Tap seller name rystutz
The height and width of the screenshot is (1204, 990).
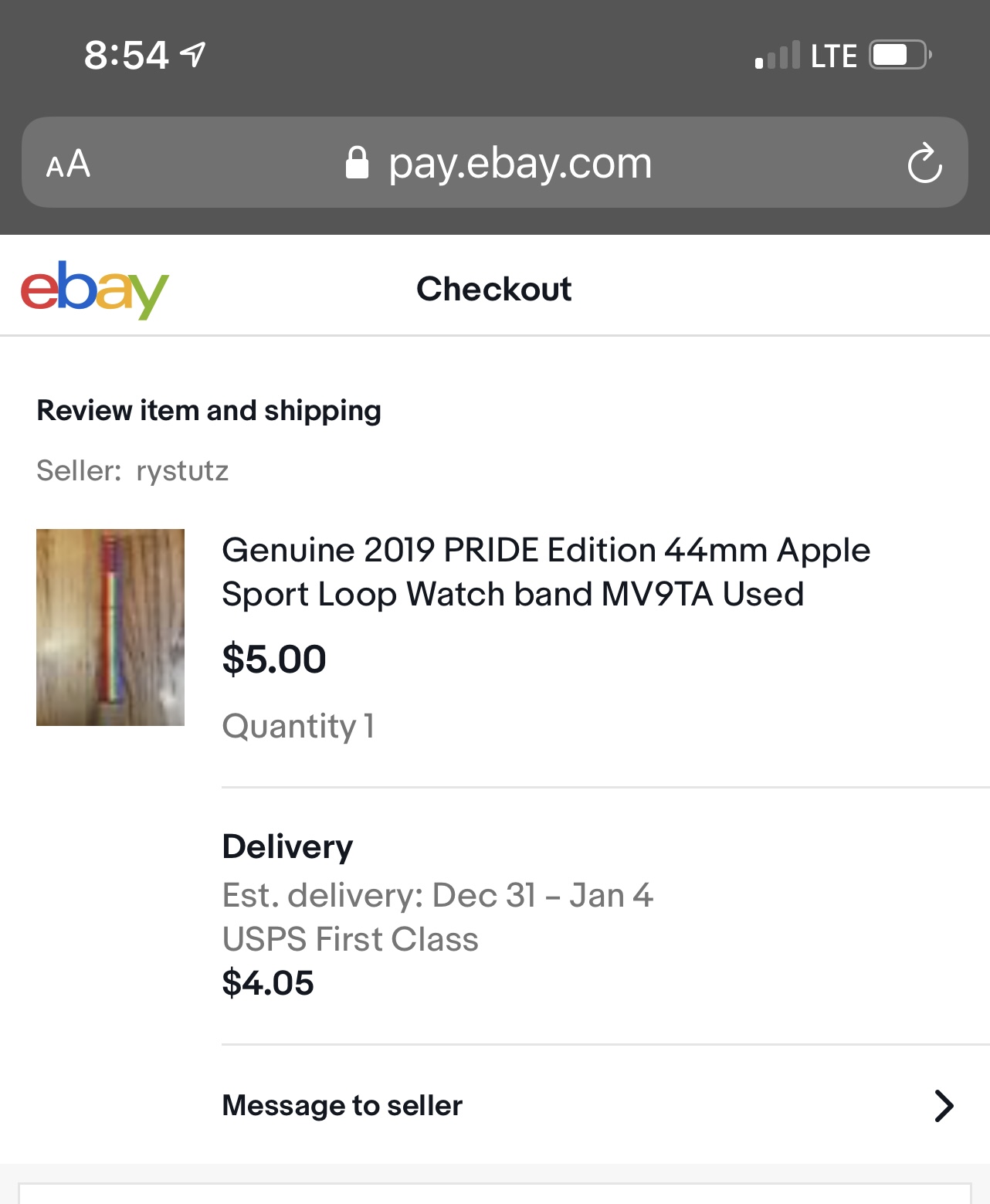(182, 470)
